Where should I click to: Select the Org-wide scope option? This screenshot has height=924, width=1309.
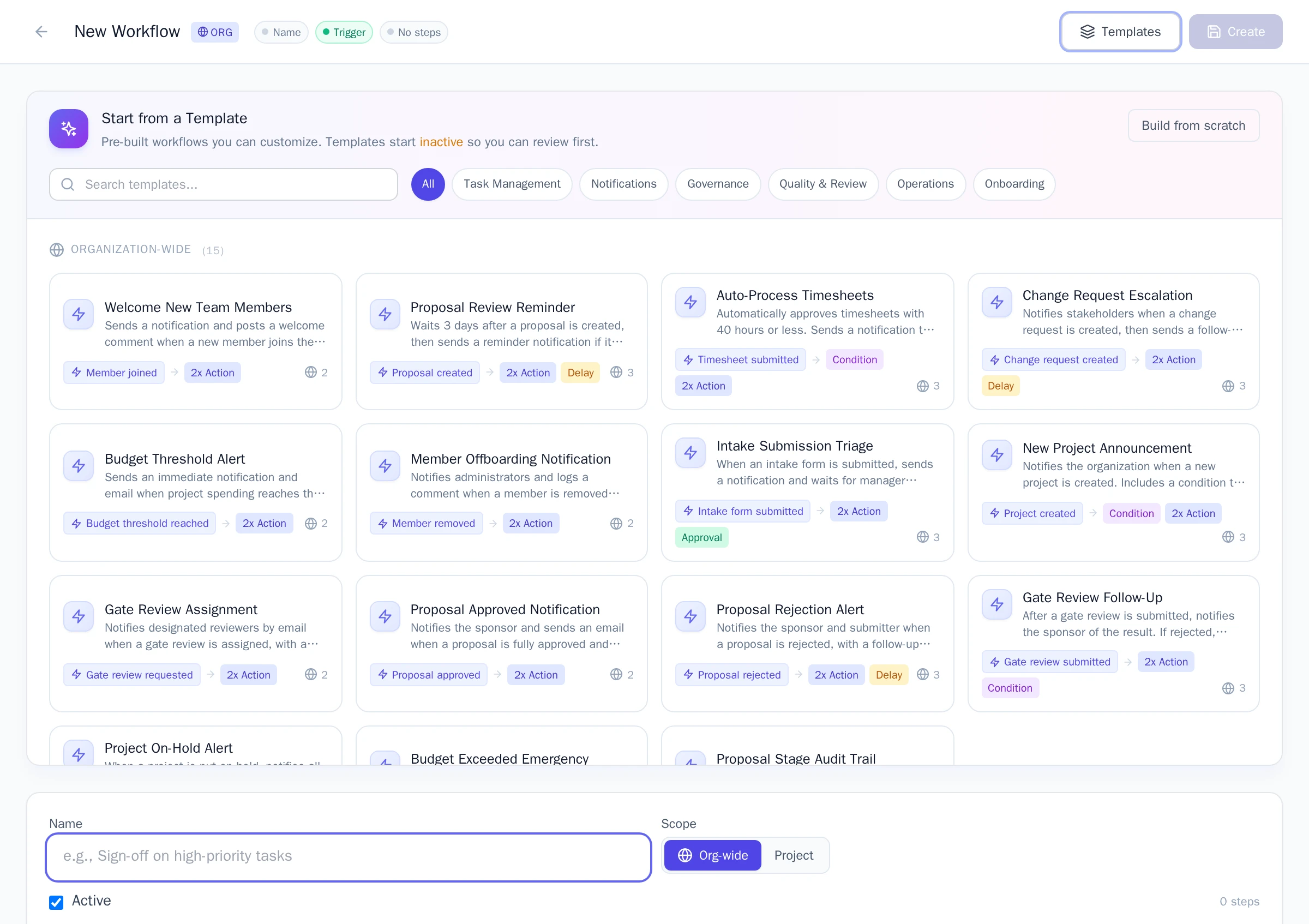(712, 855)
